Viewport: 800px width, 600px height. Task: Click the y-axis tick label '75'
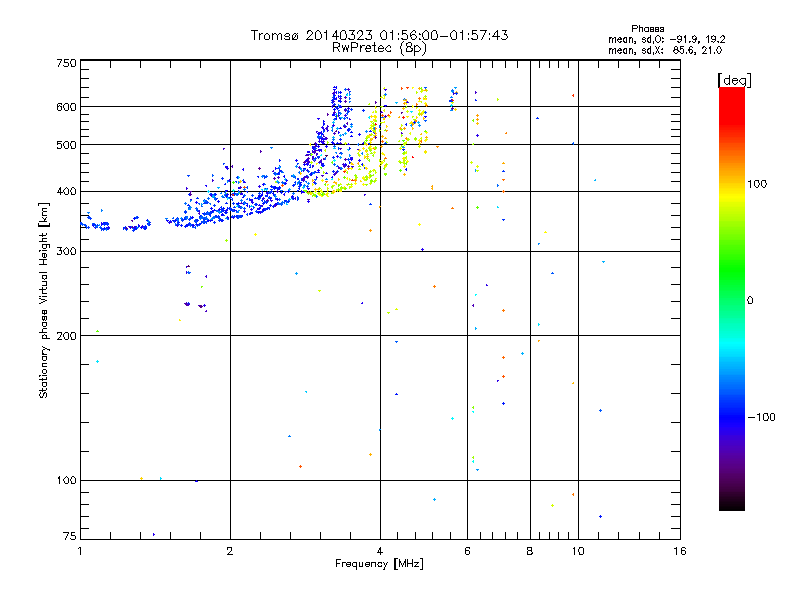tap(70, 536)
